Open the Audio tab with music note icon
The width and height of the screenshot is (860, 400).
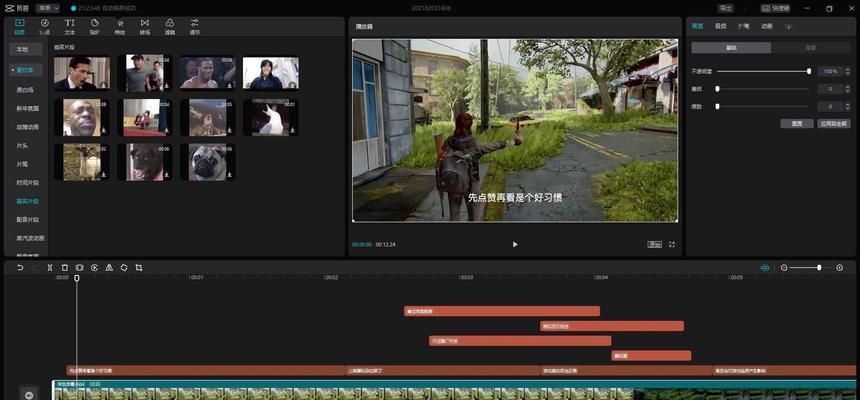pyautogui.click(x=44, y=26)
